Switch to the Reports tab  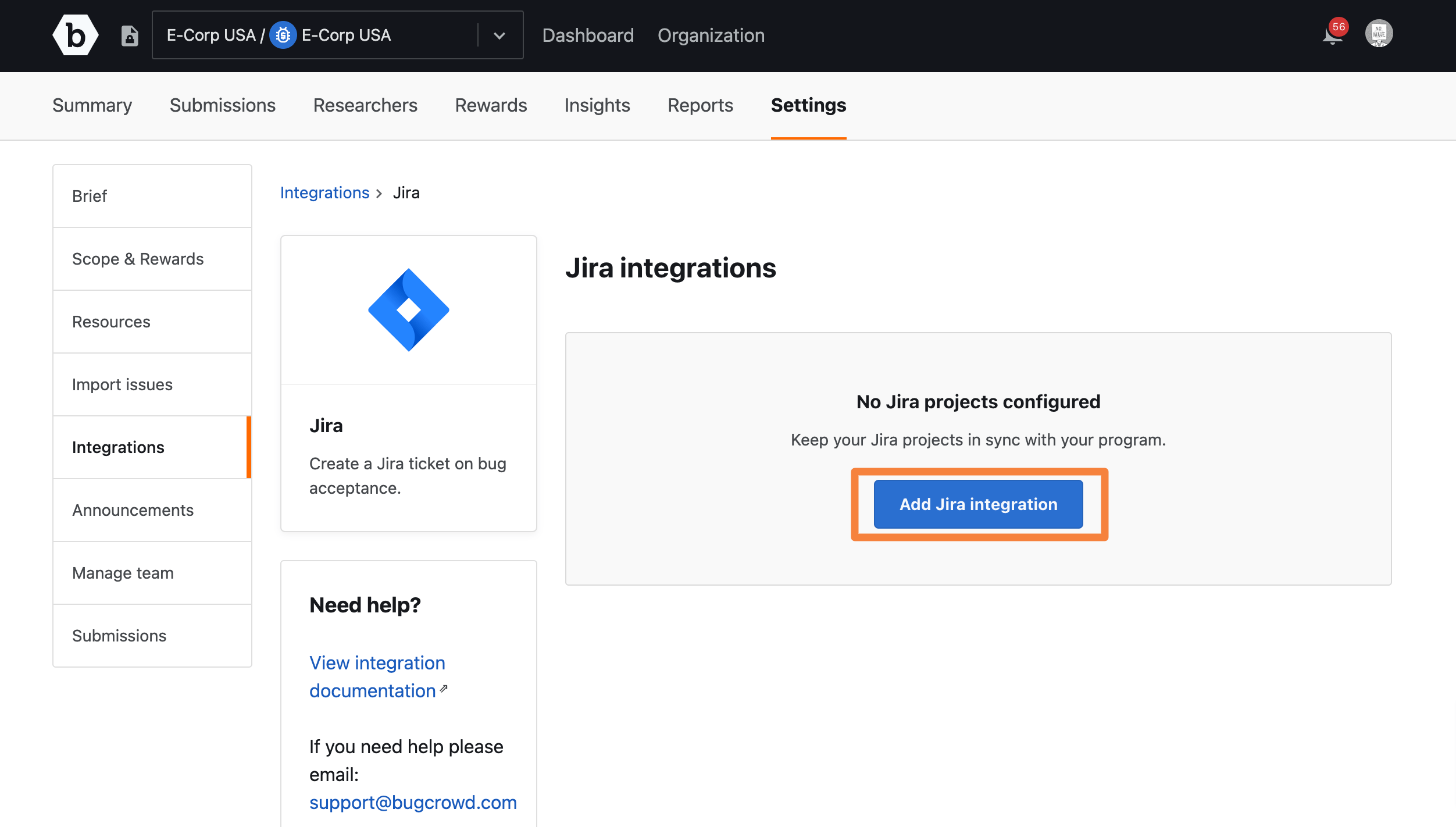pyautogui.click(x=700, y=105)
